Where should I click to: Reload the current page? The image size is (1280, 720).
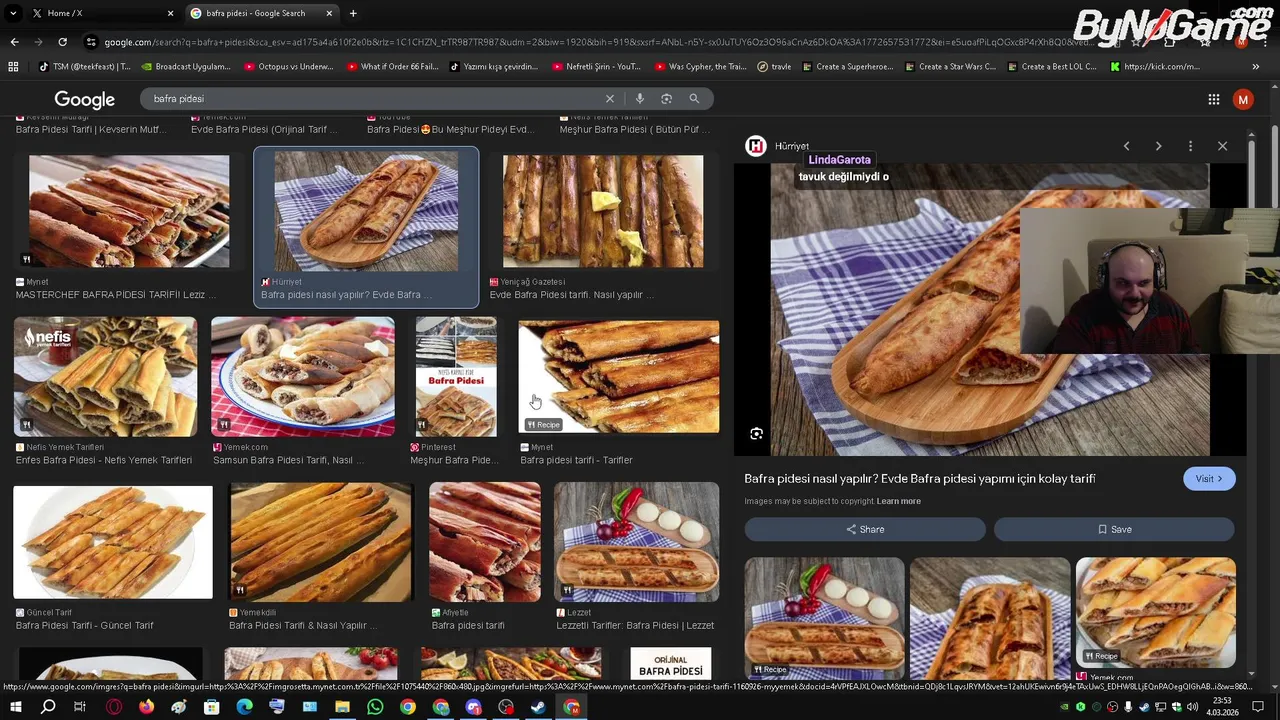(62, 42)
